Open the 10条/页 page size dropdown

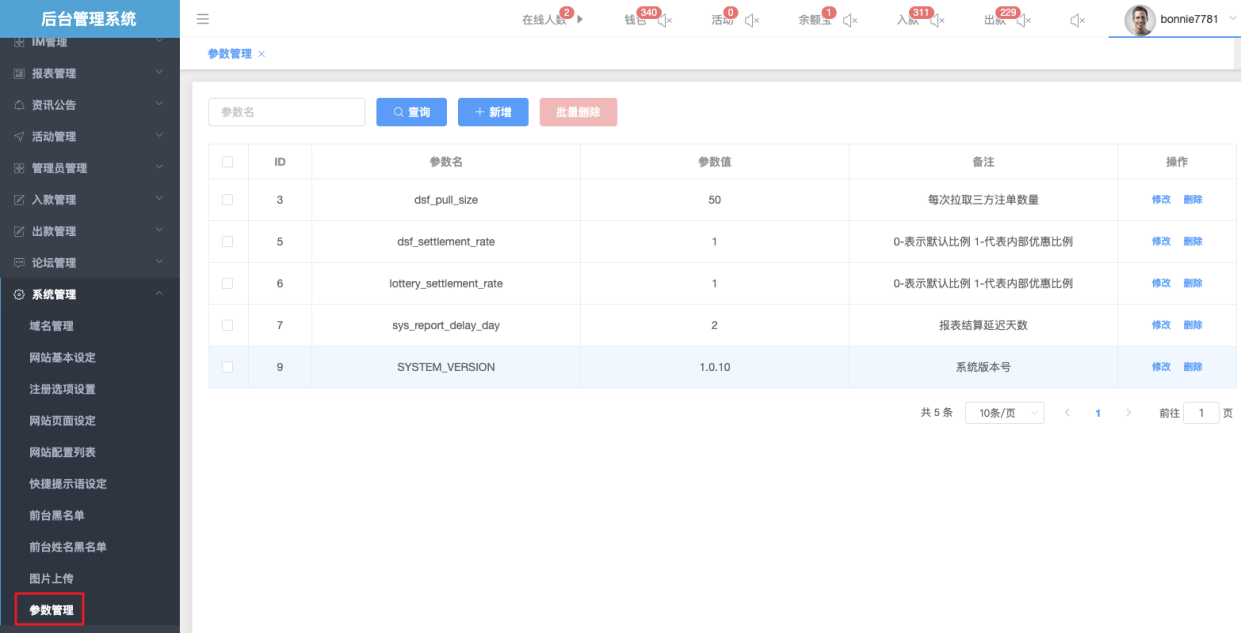coord(1004,413)
